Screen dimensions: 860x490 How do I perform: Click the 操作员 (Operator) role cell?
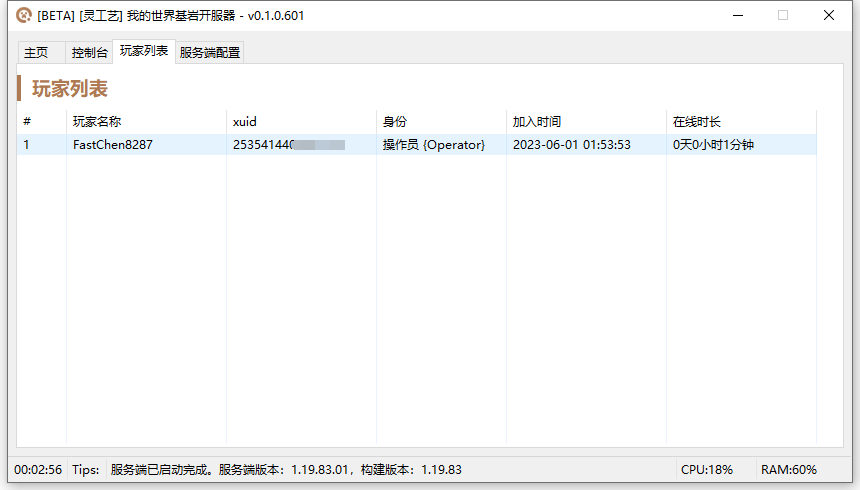pos(434,145)
